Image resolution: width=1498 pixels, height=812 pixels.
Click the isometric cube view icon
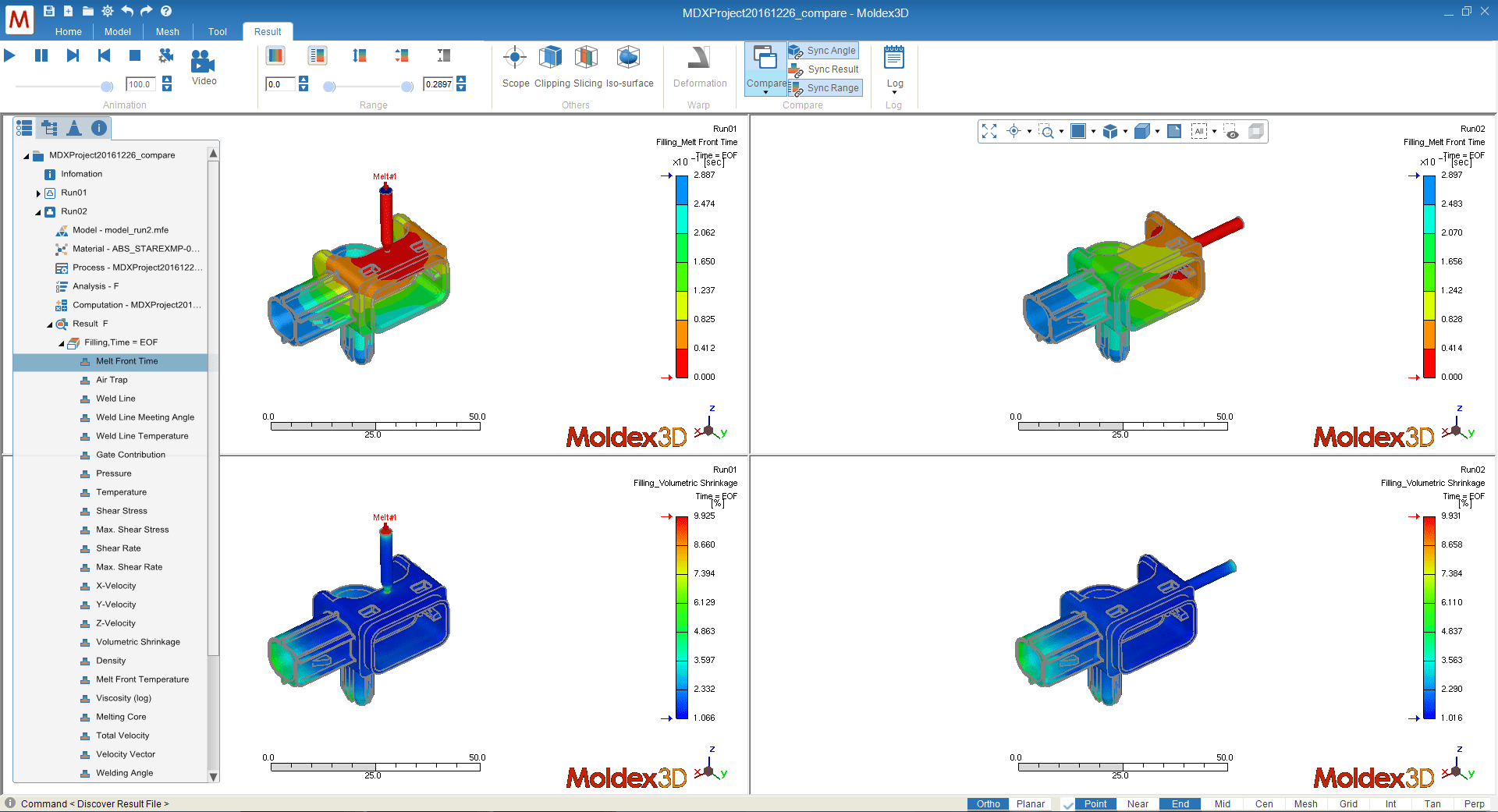pyautogui.click(x=1110, y=131)
